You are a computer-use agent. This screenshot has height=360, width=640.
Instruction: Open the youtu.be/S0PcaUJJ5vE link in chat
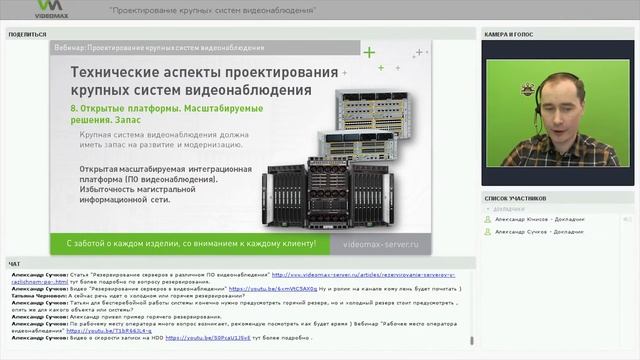point(208,338)
